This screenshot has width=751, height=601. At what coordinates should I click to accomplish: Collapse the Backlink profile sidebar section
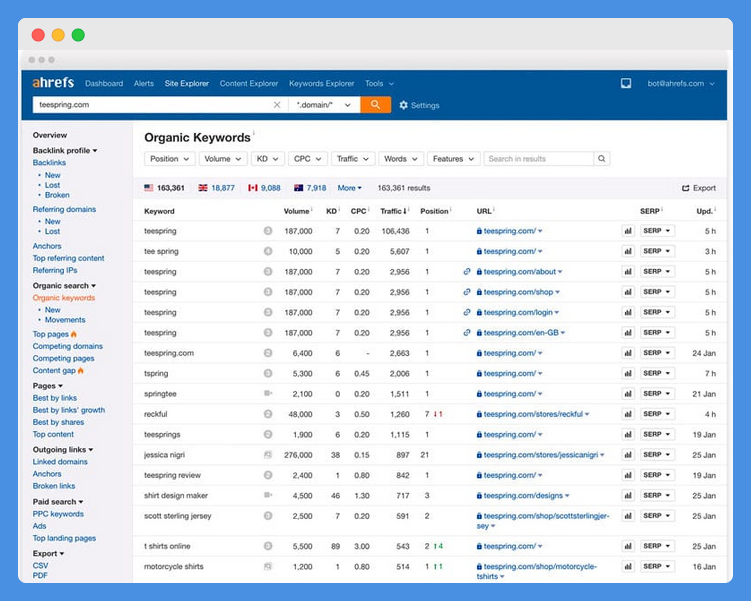coord(65,150)
